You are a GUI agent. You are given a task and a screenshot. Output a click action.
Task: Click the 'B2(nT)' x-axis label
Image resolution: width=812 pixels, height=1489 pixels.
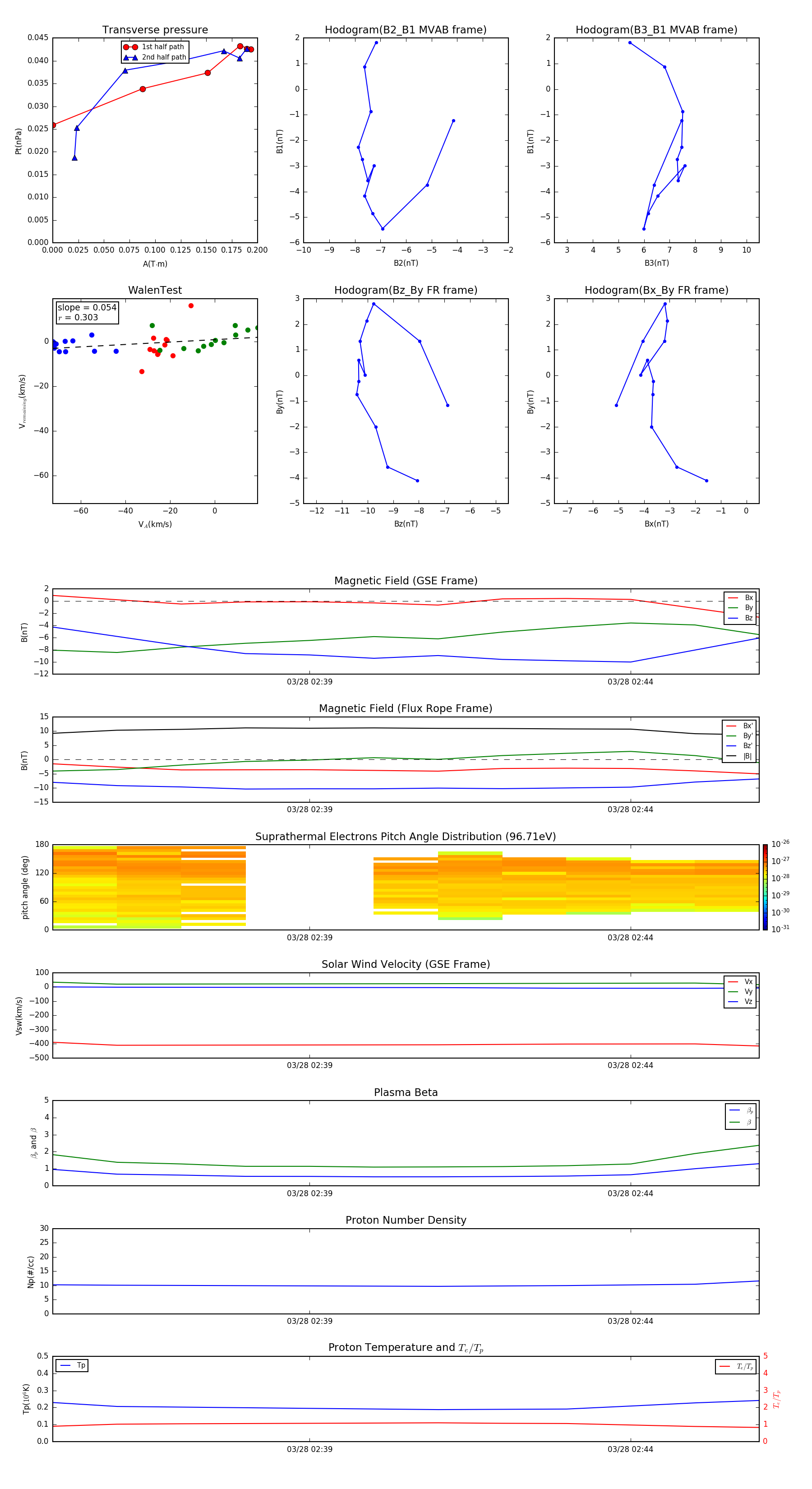click(406, 263)
